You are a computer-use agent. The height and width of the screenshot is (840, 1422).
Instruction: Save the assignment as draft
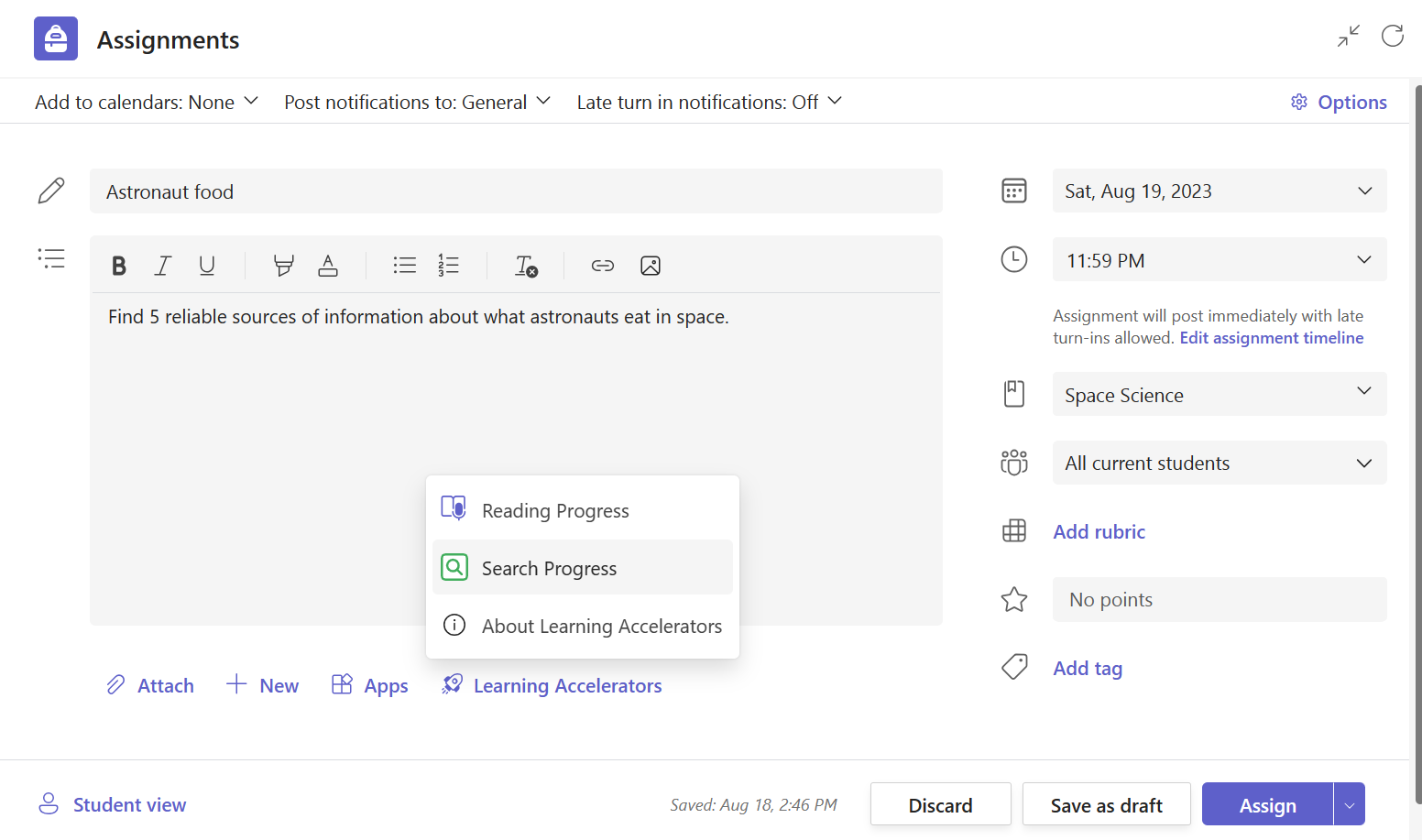click(x=1106, y=804)
